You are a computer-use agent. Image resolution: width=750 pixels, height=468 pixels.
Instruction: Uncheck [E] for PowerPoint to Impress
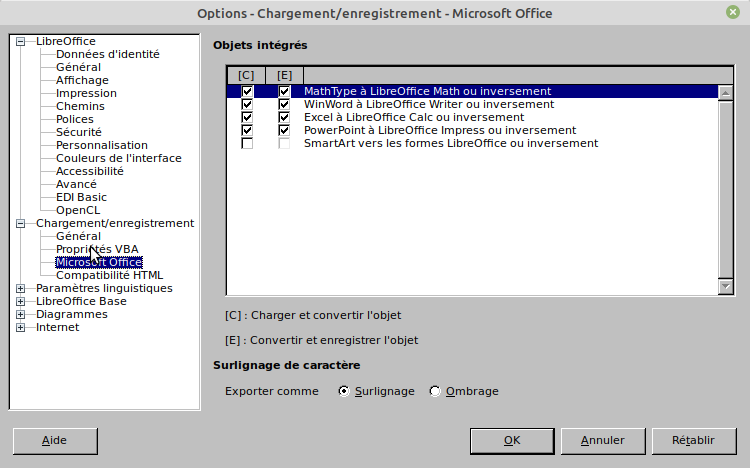click(284, 130)
